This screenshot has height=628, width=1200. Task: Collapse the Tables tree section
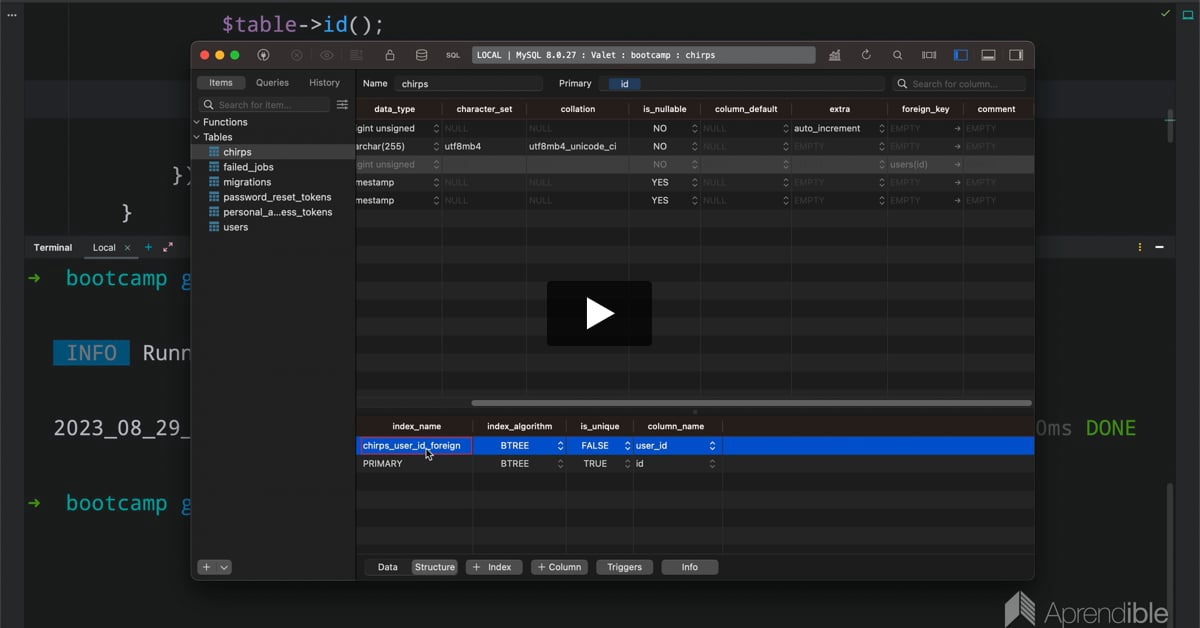point(197,137)
